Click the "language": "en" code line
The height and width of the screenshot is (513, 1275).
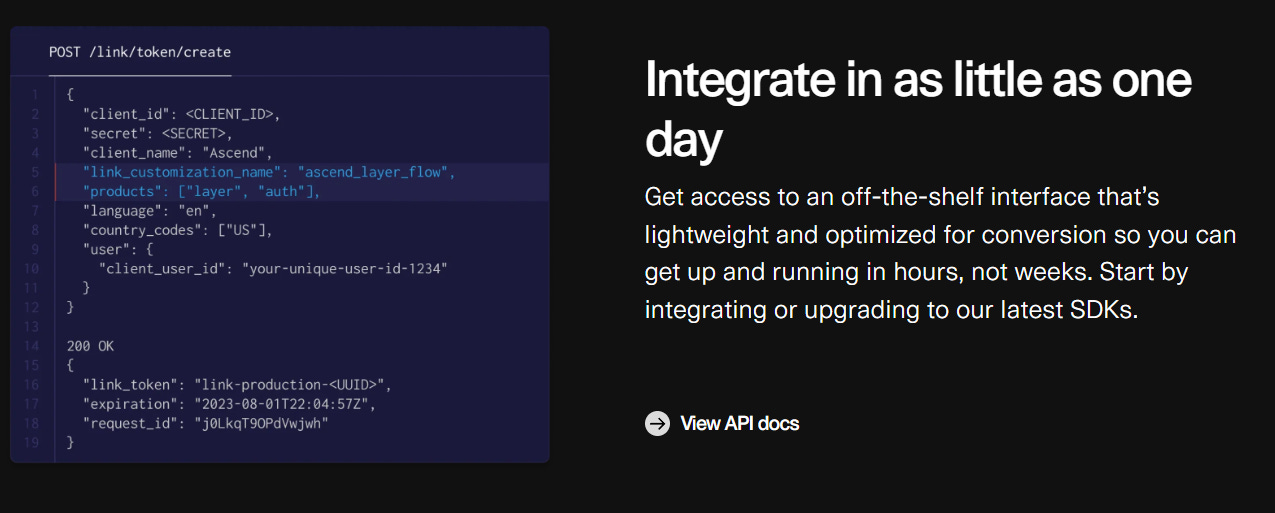[x=150, y=211]
